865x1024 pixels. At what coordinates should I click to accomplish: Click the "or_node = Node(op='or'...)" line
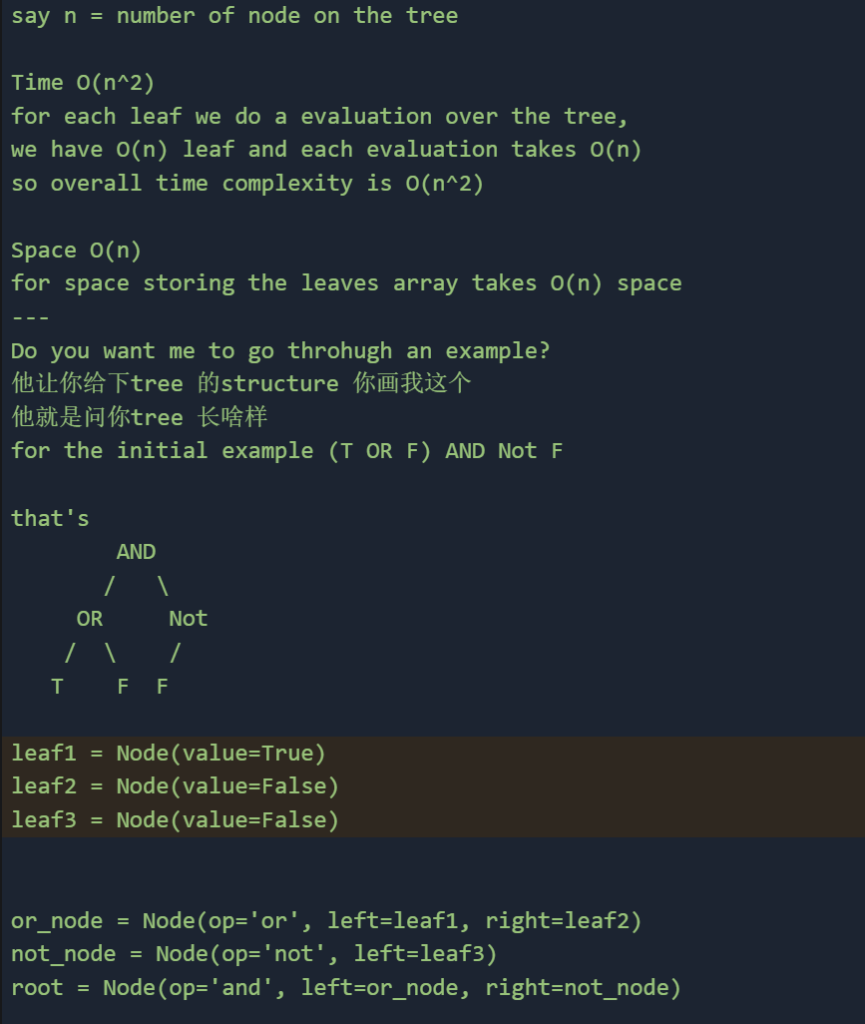pyautogui.click(x=326, y=921)
